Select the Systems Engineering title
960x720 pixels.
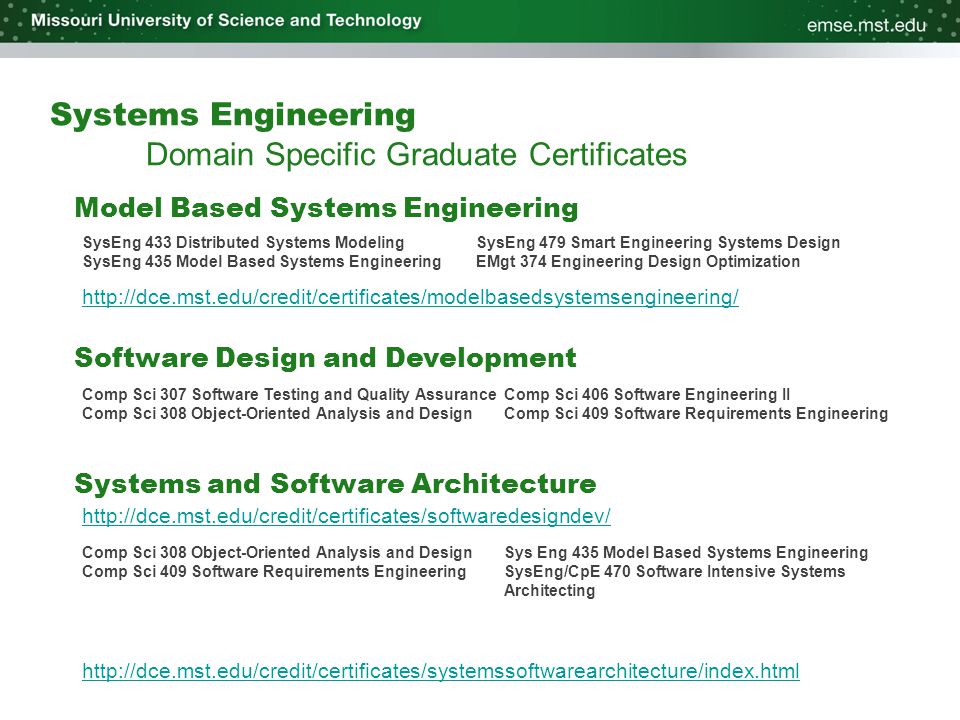coord(233,115)
